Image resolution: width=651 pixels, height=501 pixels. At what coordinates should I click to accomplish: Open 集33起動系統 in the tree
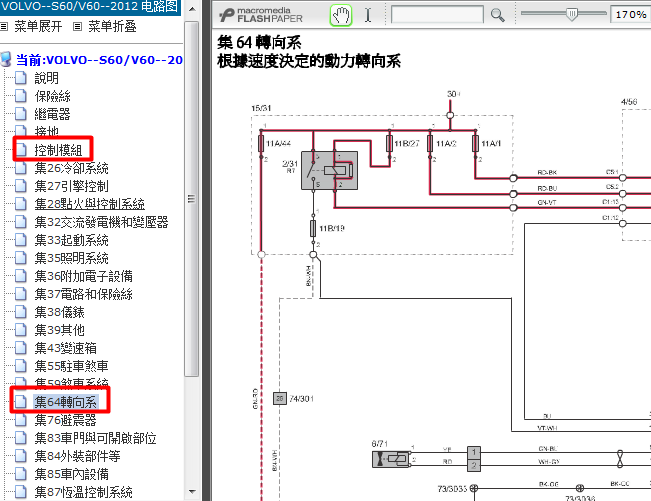pyautogui.click(x=71, y=240)
